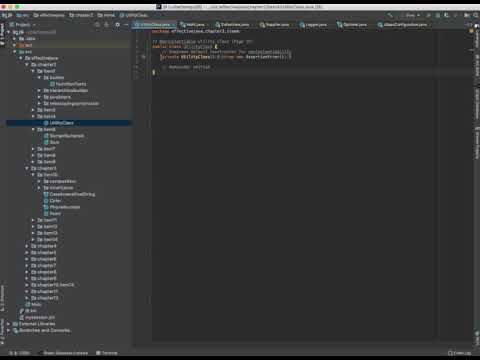This screenshot has height=360, width=480.
Task: Select the src folder in tree
Action: tap(25, 52)
